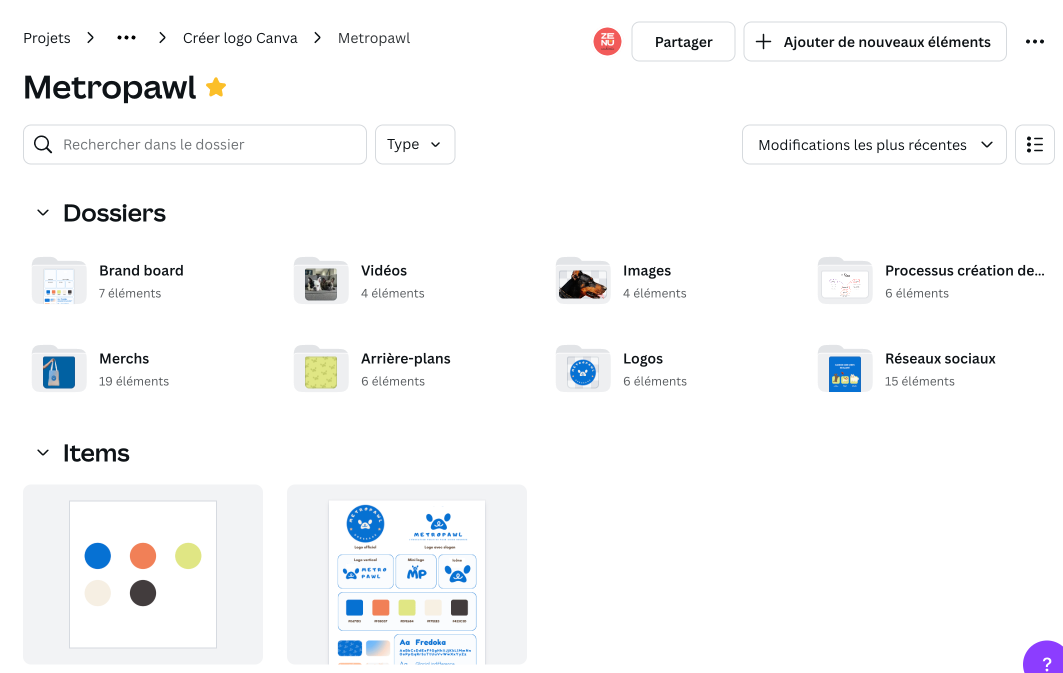Click 'Ajouter de nouveaux éléments'
1063x673 pixels.
click(887, 41)
